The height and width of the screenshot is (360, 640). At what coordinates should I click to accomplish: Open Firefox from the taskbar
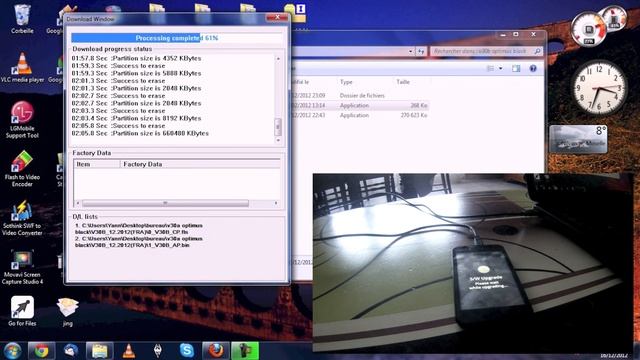click(x=216, y=351)
